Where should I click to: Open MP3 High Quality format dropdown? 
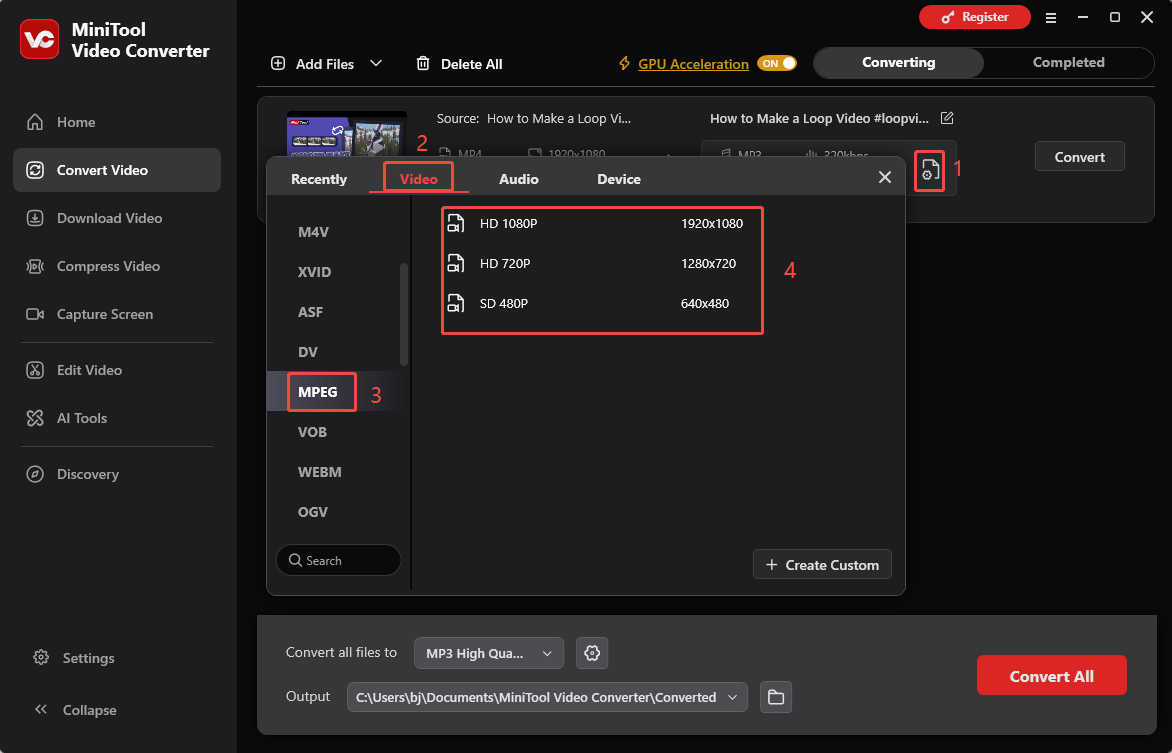tap(489, 653)
